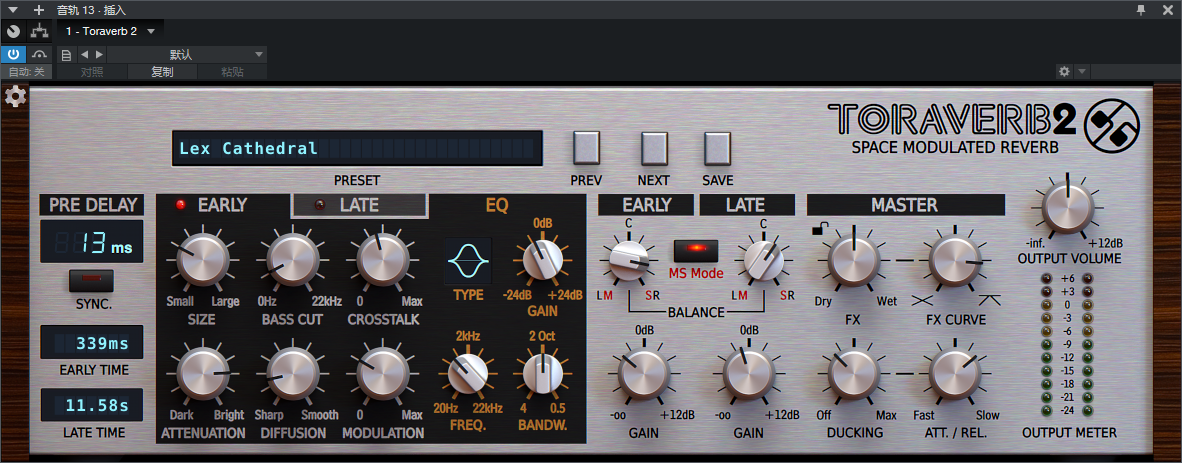Click the Lex Cathedral preset display
This screenshot has height=463, width=1182.
[x=357, y=149]
